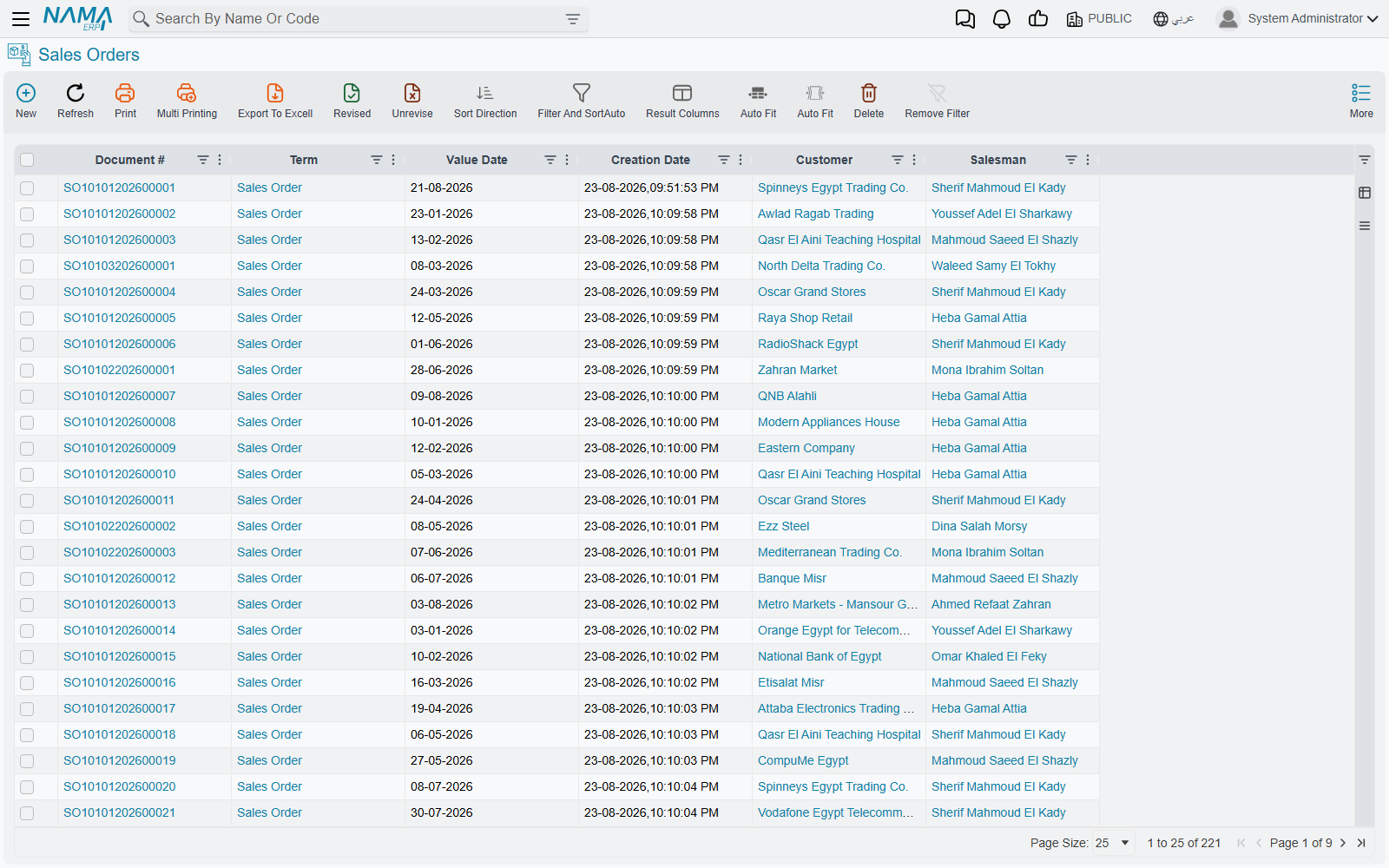Sort by the Creation Date header
Viewport: 1389px width, 868px height.
pos(650,160)
